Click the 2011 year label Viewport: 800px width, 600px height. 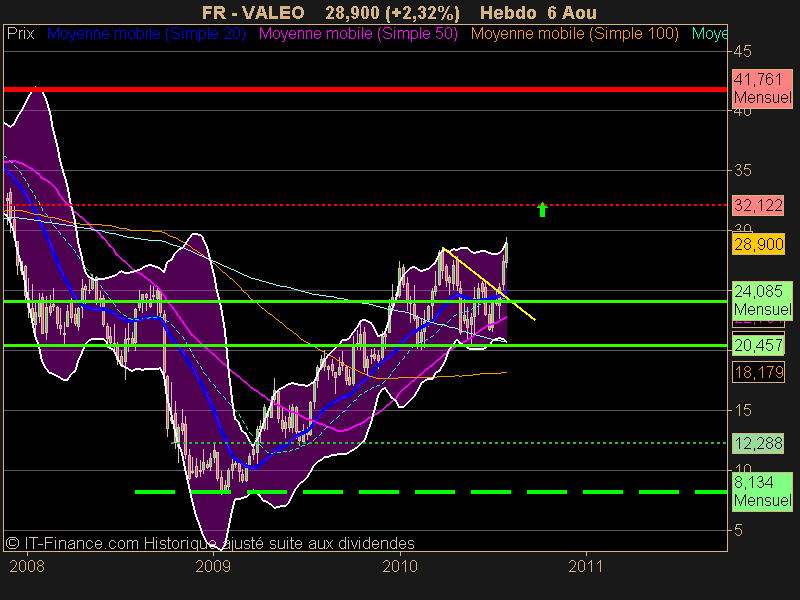point(586,566)
